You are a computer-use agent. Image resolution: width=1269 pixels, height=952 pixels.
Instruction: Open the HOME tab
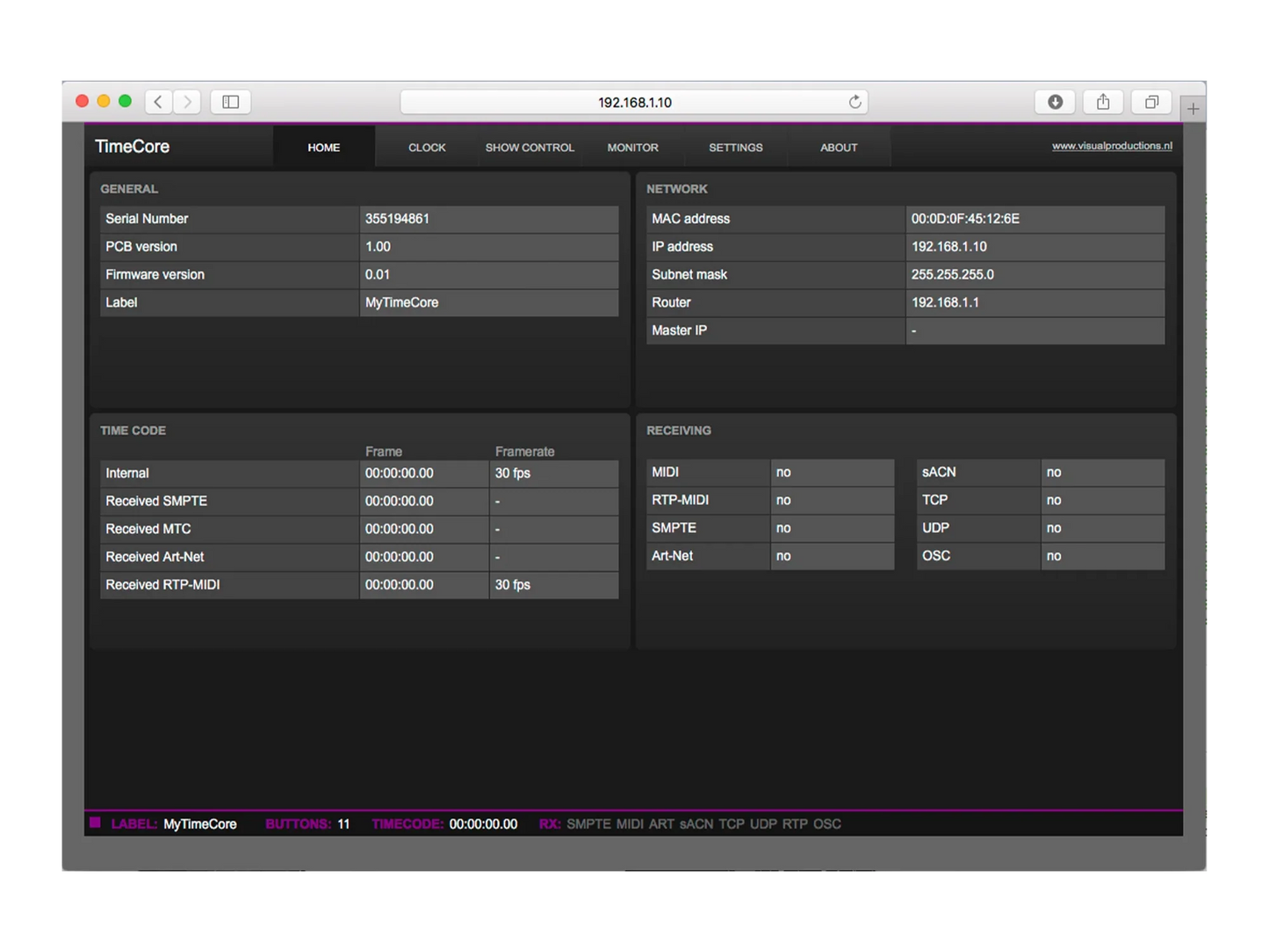click(x=324, y=148)
